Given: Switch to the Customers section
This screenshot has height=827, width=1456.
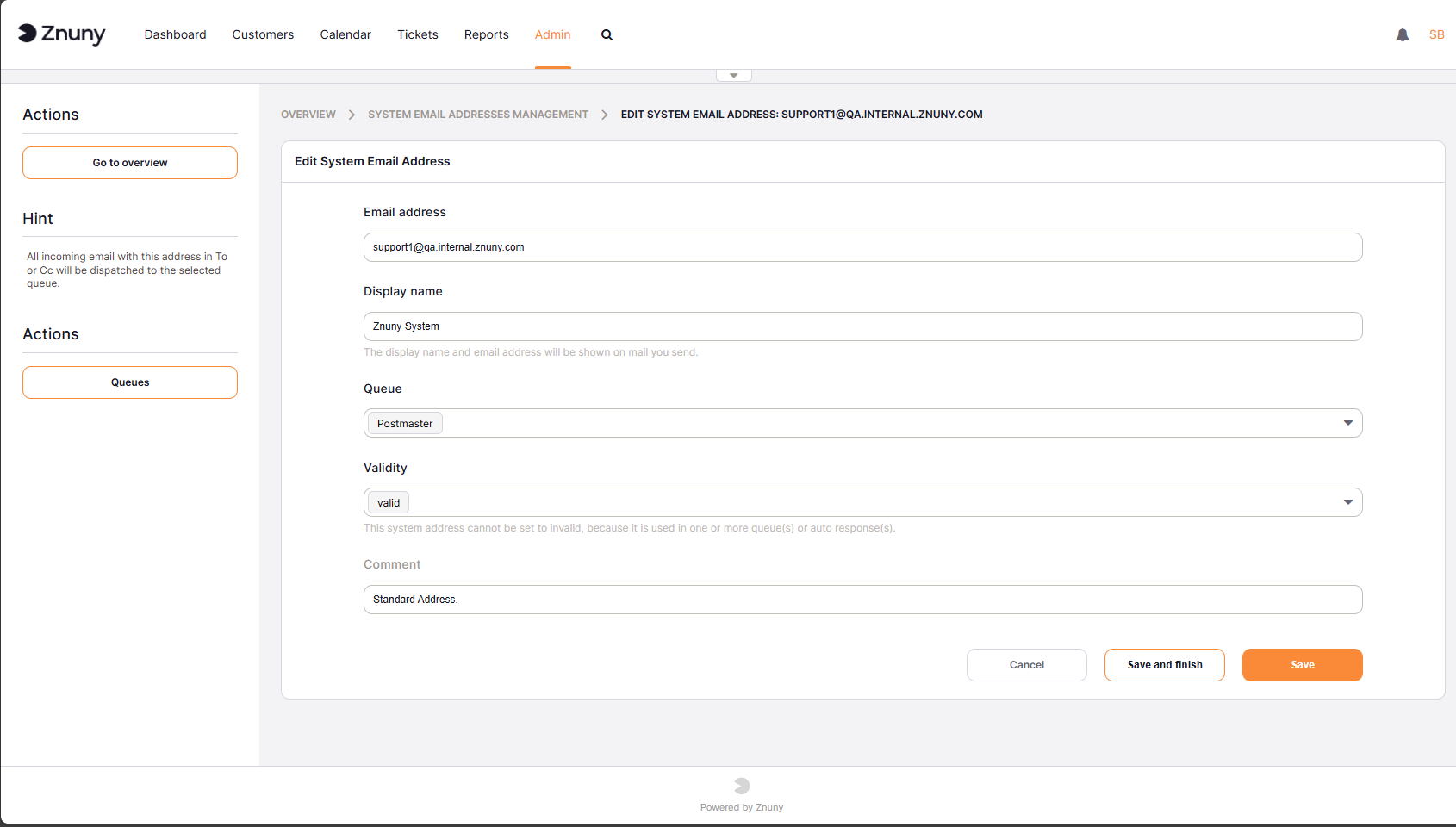Looking at the screenshot, I should pos(263,34).
